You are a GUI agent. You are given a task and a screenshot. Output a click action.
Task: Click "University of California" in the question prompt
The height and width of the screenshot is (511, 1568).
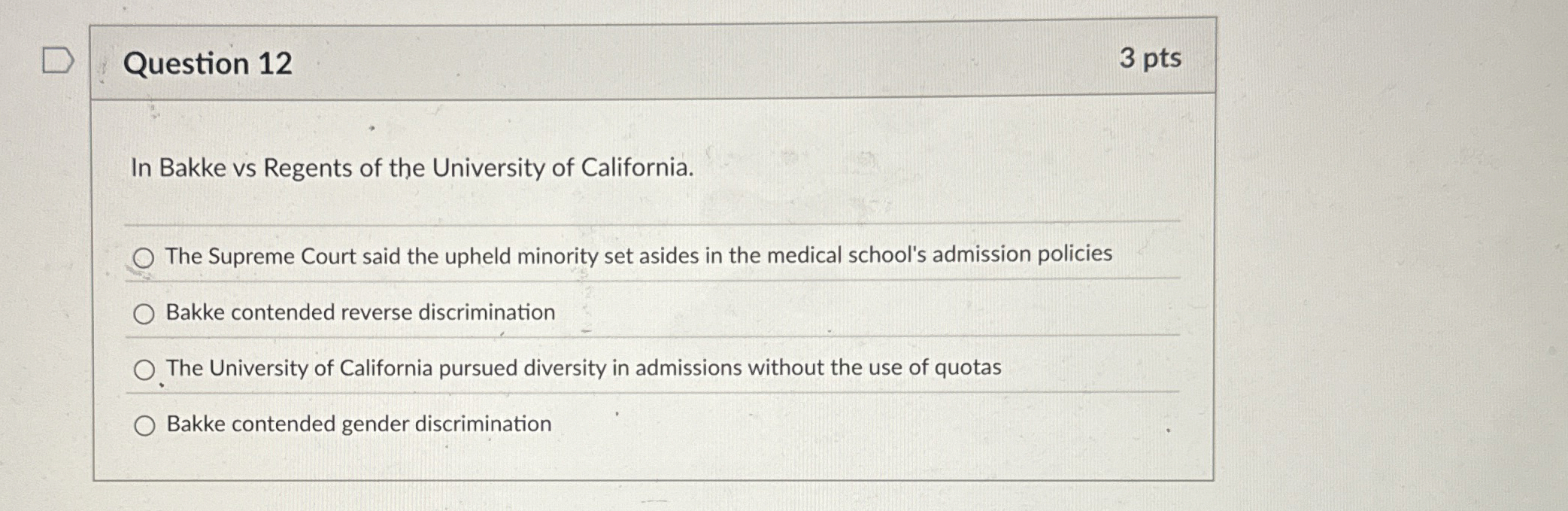point(563,168)
